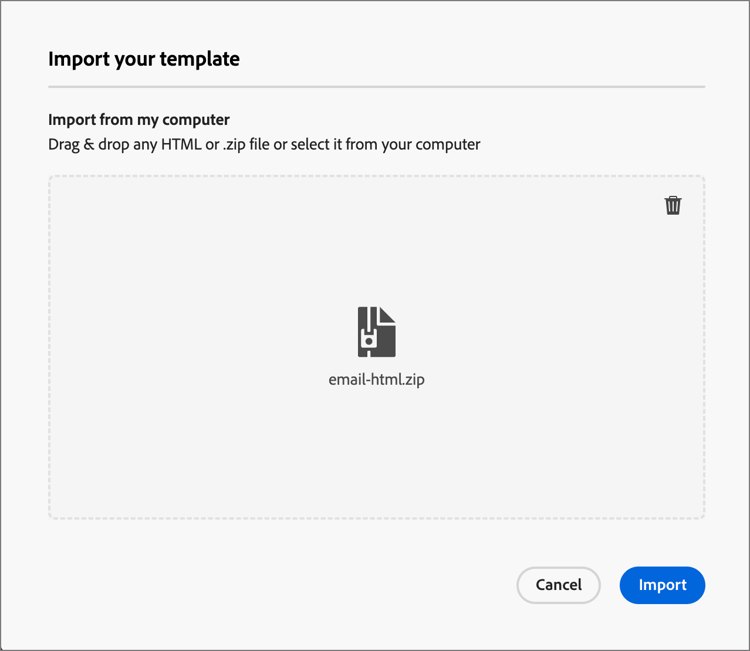Click the lid of the trash can icon
This screenshot has height=651, width=750.
673,198
